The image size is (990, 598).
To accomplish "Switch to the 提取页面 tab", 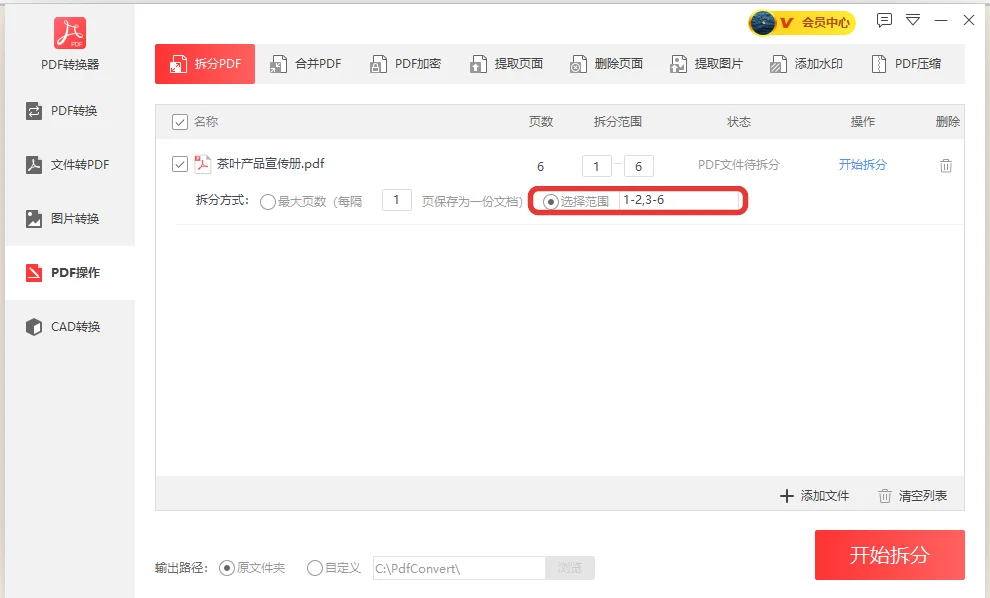I will pos(506,64).
